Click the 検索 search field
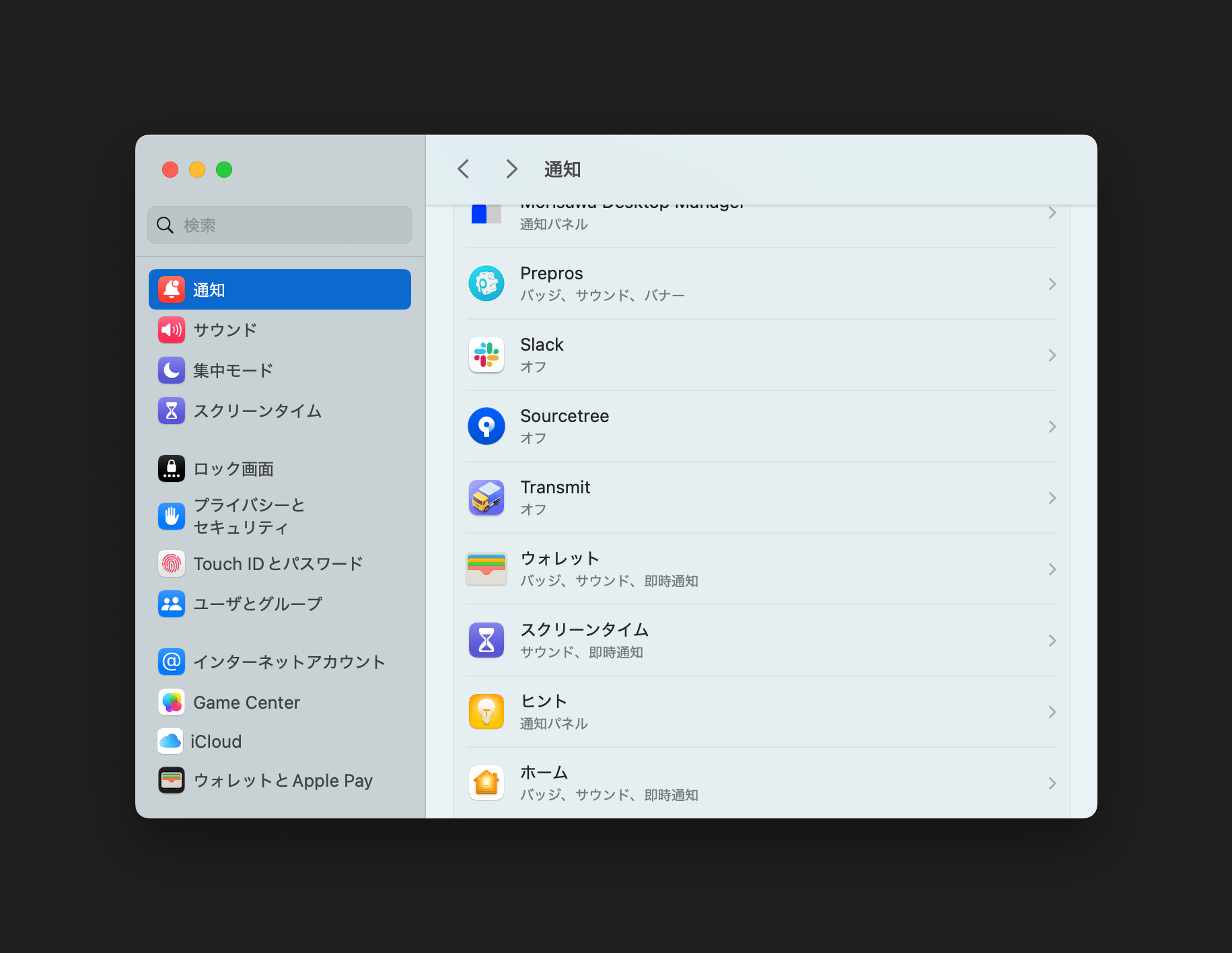 (280, 225)
